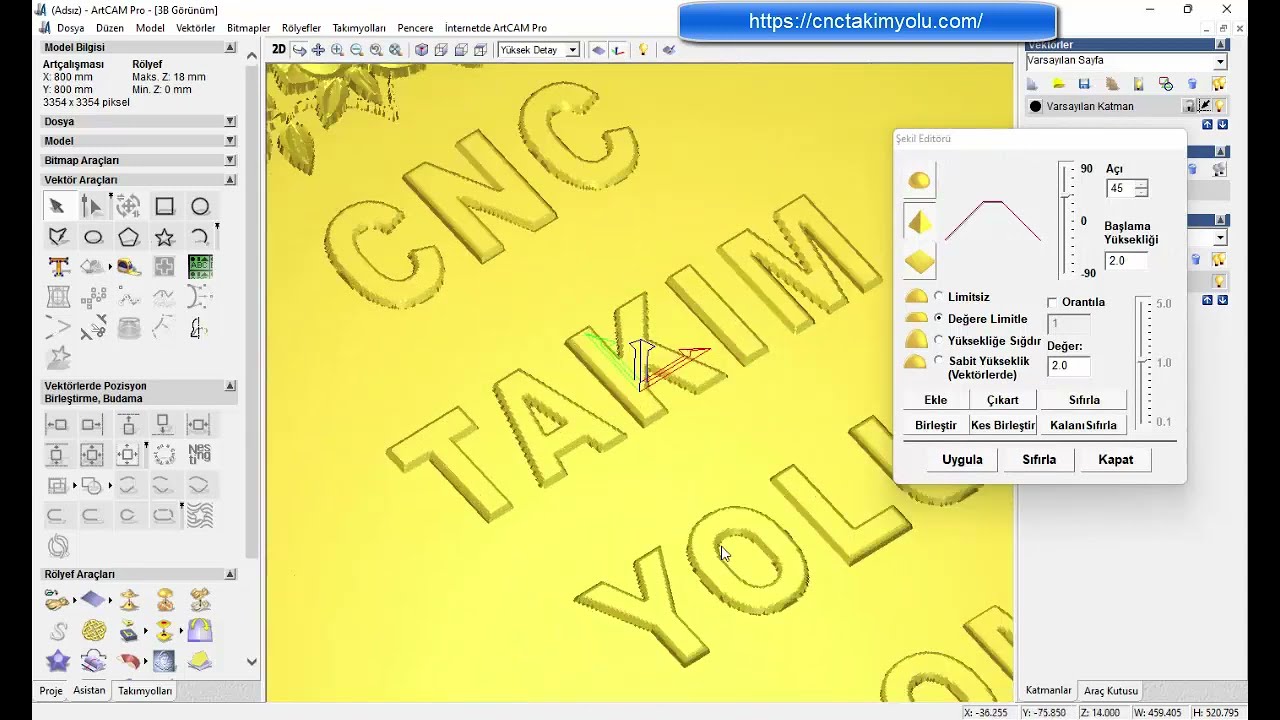Pick the polygon vector tool
This screenshot has width=1280, height=720.
click(129, 237)
